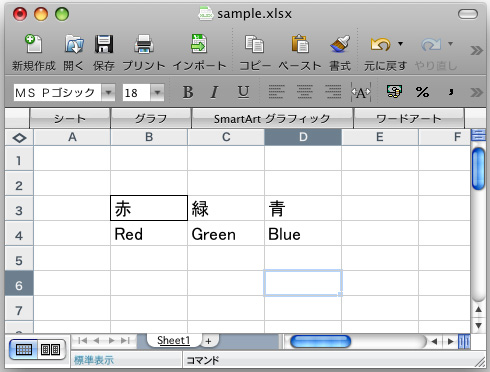490x372 pixels.
Task: Click the vertical scroll up arrow
Action: (x=479, y=309)
